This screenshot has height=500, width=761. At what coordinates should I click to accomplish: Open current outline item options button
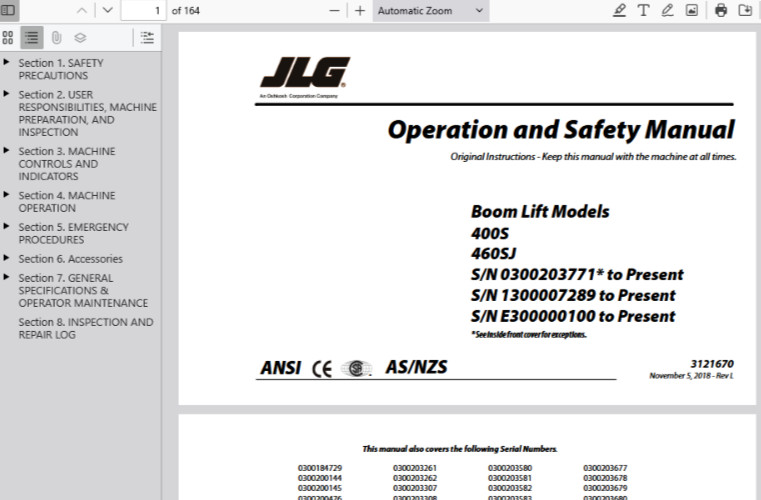pos(147,37)
